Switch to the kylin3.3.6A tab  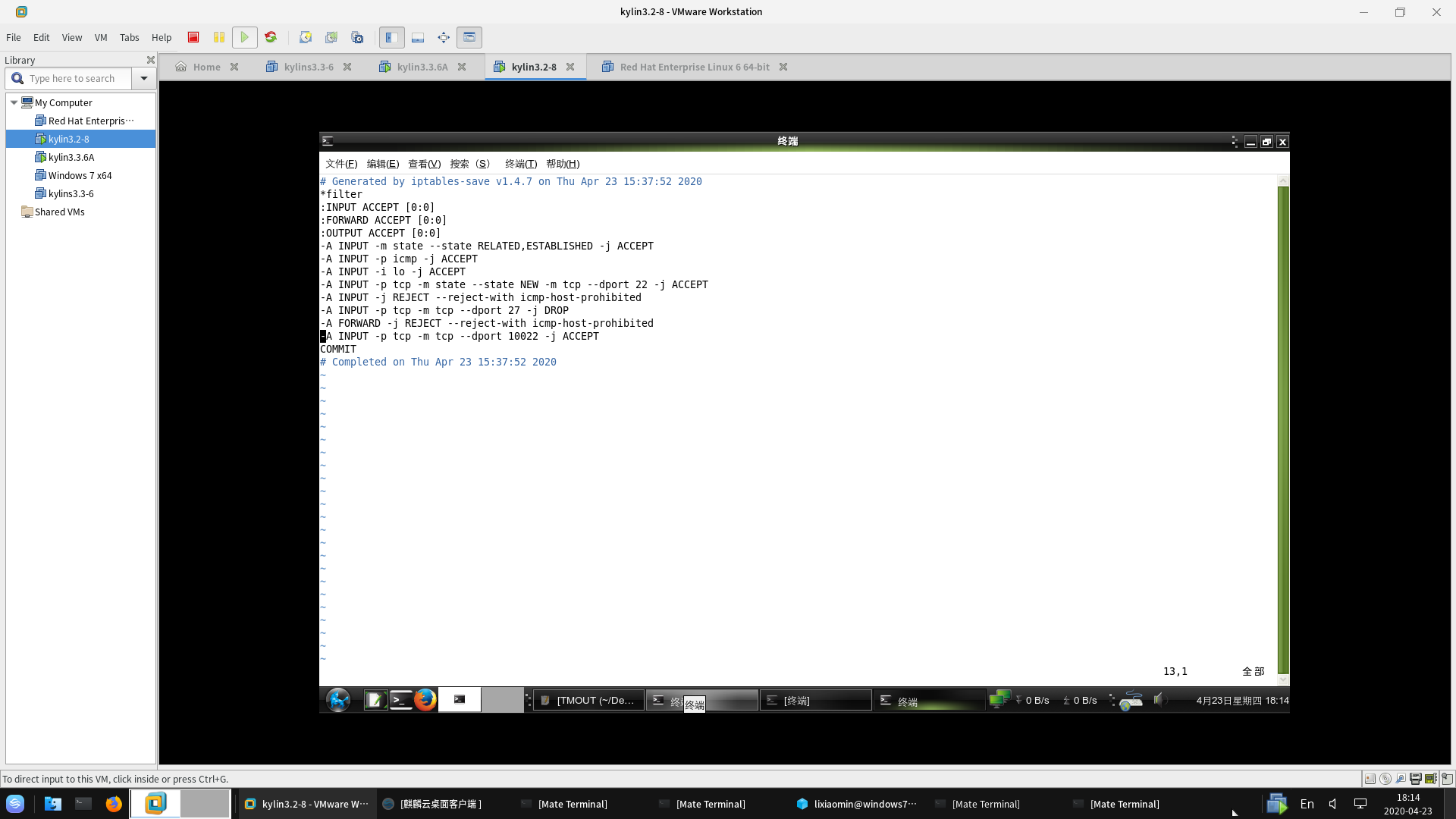pos(421,67)
